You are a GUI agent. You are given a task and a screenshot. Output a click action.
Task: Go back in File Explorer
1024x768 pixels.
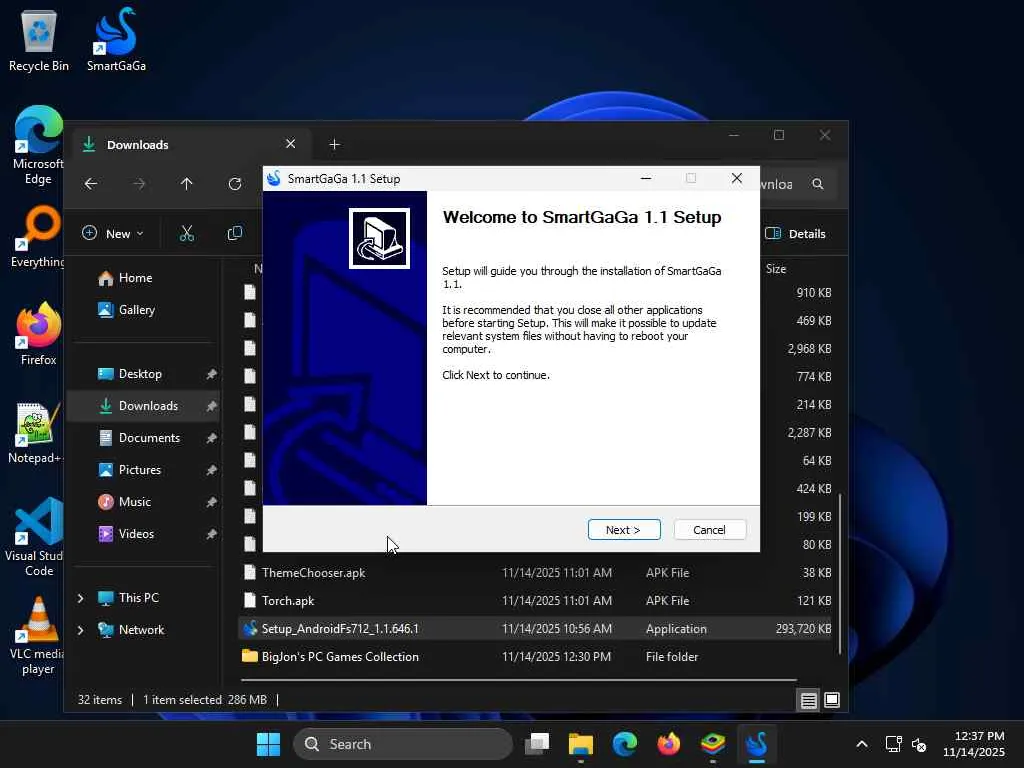91,184
